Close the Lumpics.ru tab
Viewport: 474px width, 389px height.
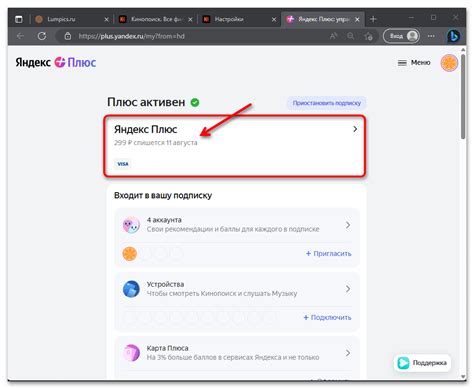pos(106,19)
